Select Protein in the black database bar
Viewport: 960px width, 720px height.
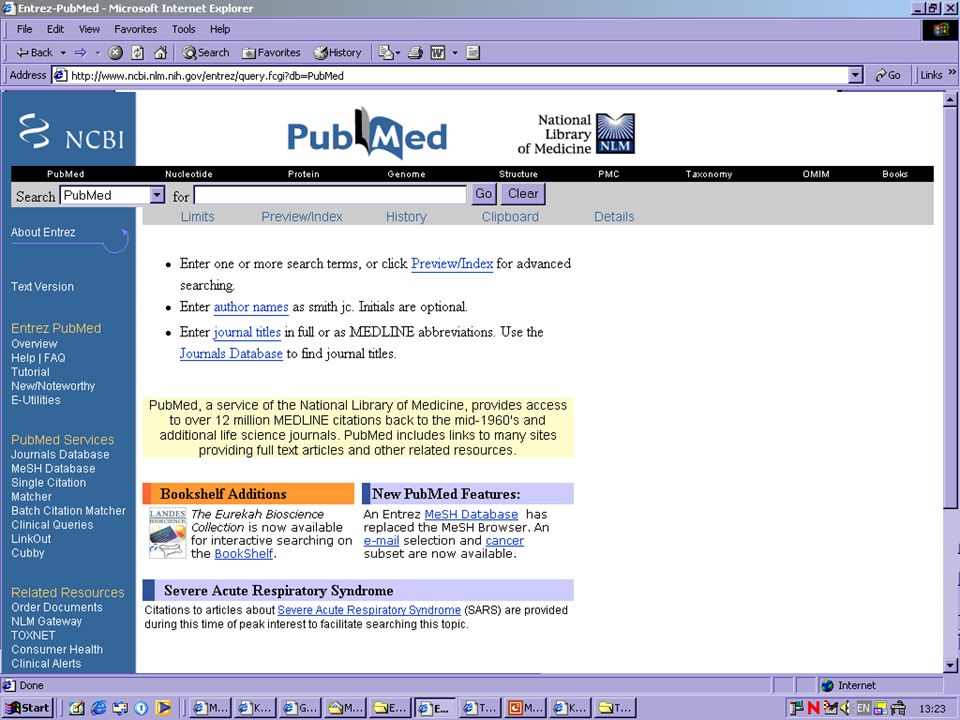[304, 174]
